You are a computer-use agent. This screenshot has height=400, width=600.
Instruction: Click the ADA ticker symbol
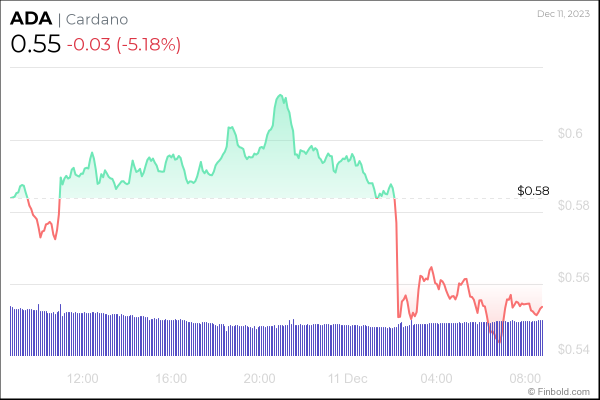point(30,19)
